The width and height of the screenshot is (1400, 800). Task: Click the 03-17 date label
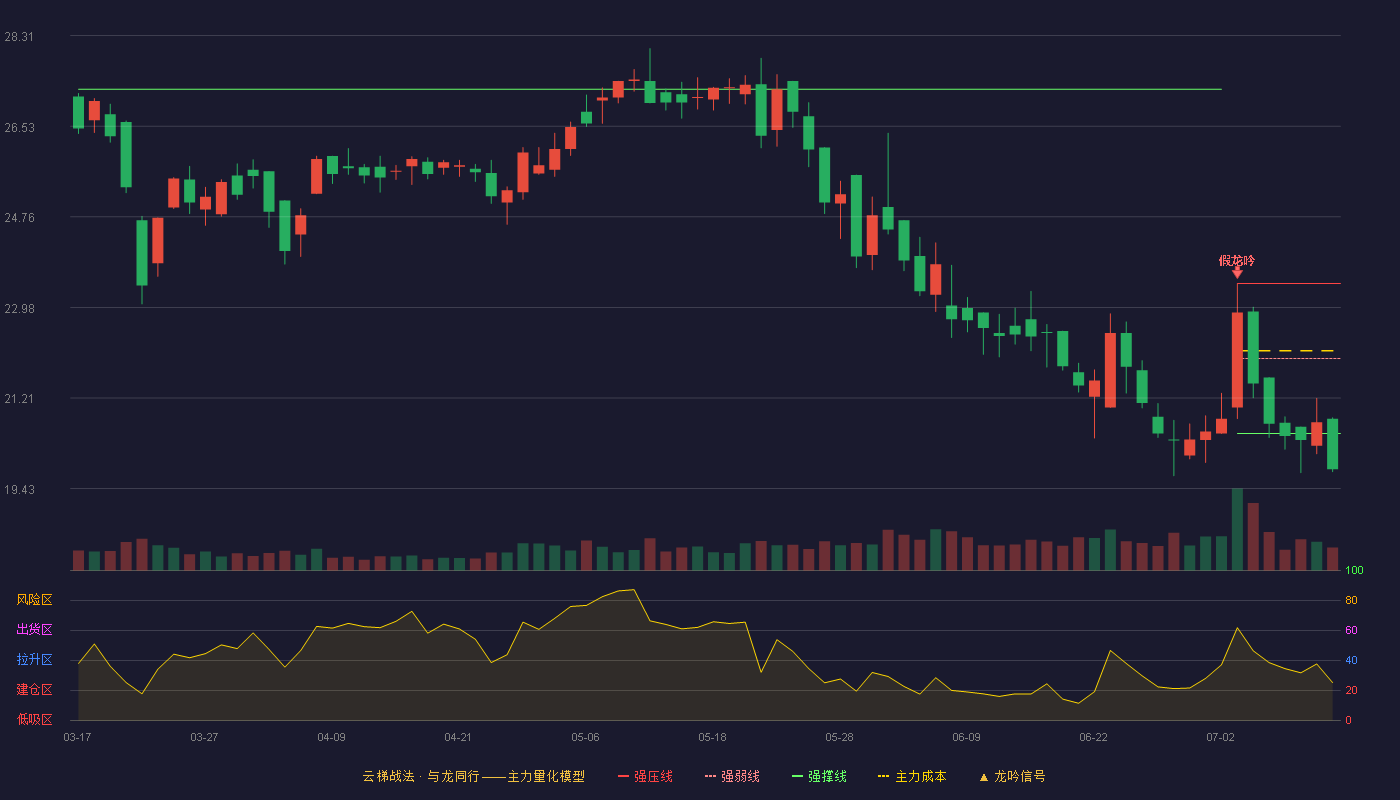click(77, 737)
